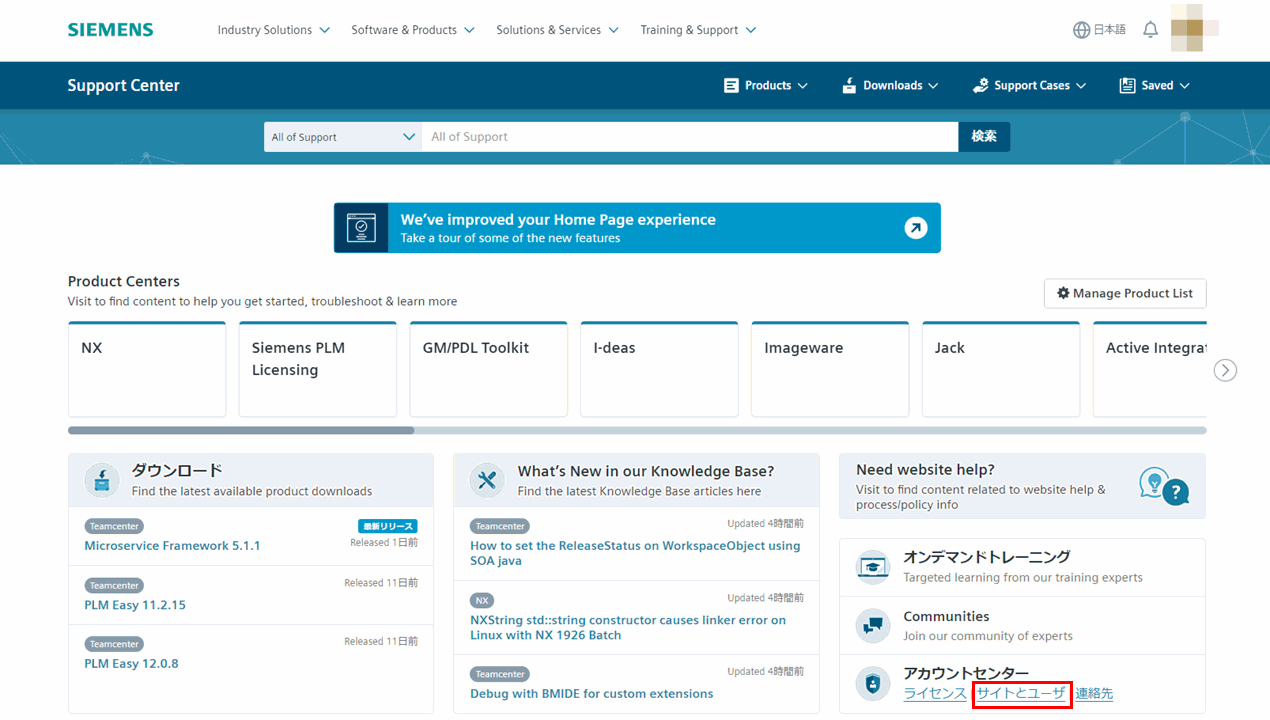Click the wrench tools Knowledge Base icon
This screenshot has height=720, width=1270.
click(487, 480)
